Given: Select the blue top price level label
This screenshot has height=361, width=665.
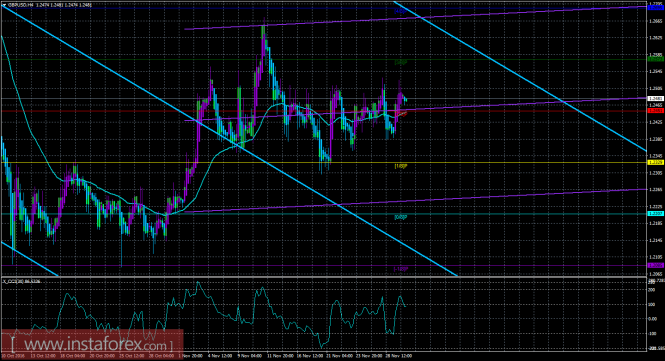Looking at the screenshot, I should [656, 8].
